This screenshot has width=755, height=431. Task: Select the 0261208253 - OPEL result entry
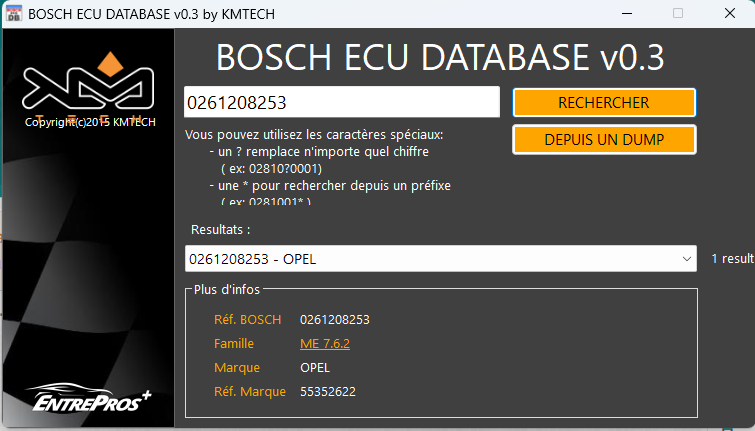[x=430, y=259]
